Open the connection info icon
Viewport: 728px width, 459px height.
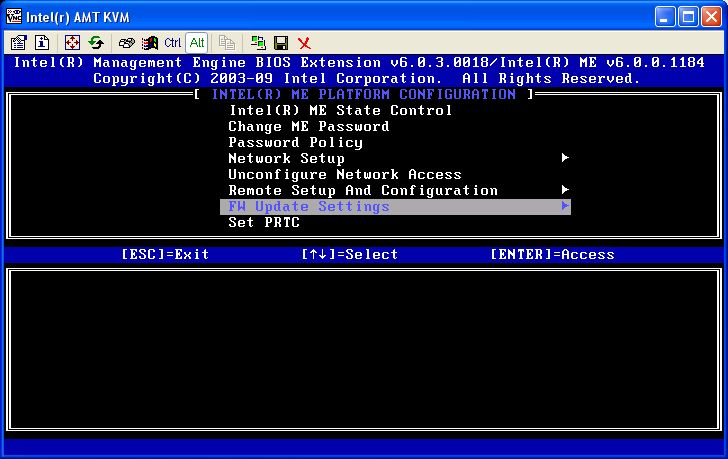(42, 43)
